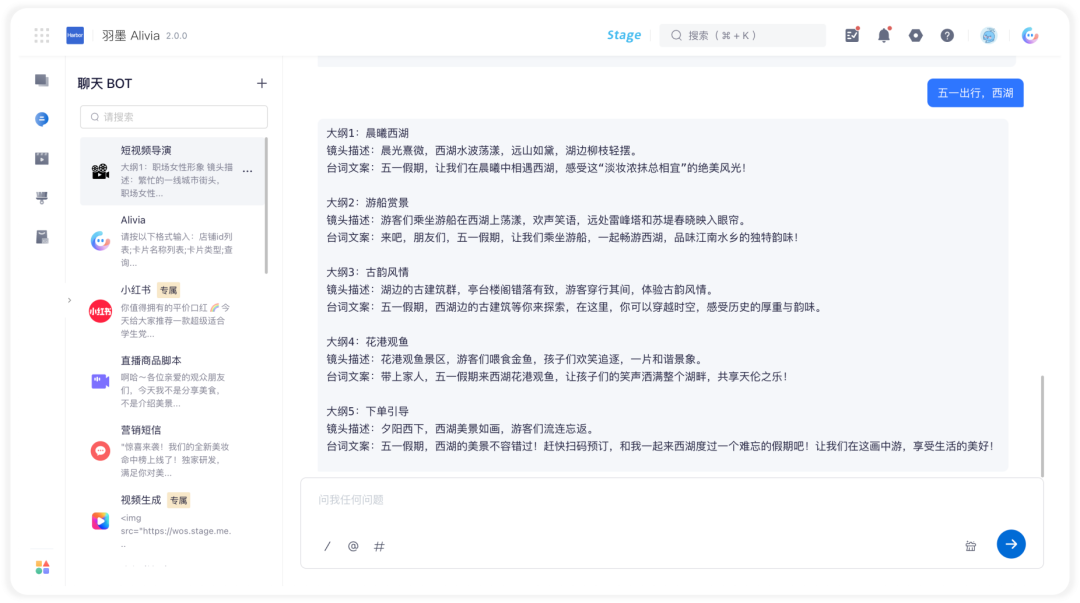This screenshot has height=603, width=1080.
Task: Open the user avatar in header
Action: (x=988, y=35)
